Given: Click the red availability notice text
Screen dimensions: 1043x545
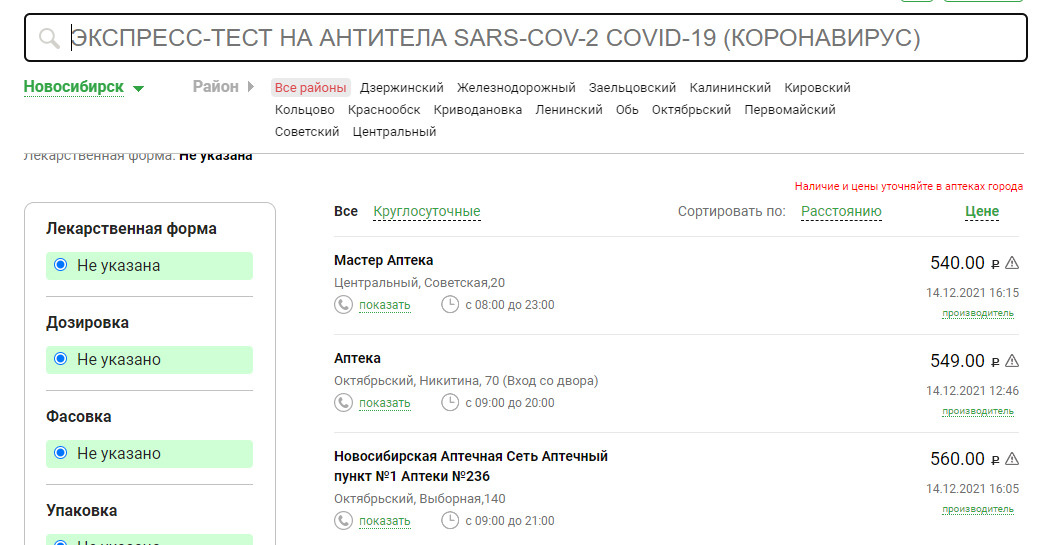Looking at the screenshot, I should click(x=909, y=186).
